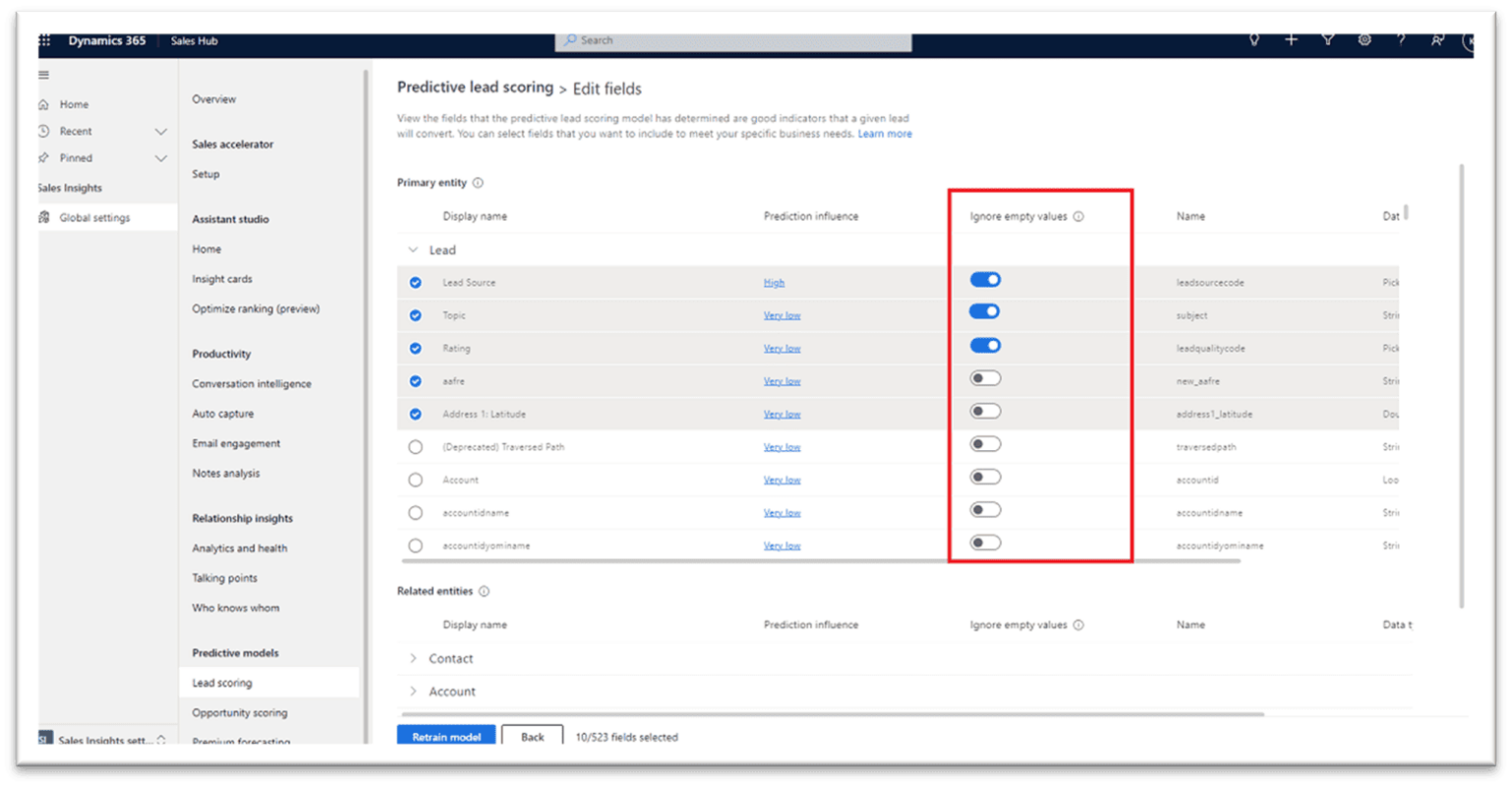Toggle the hamburger navigation menu icon
This screenshot has height=787, width=1512.
point(43,75)
